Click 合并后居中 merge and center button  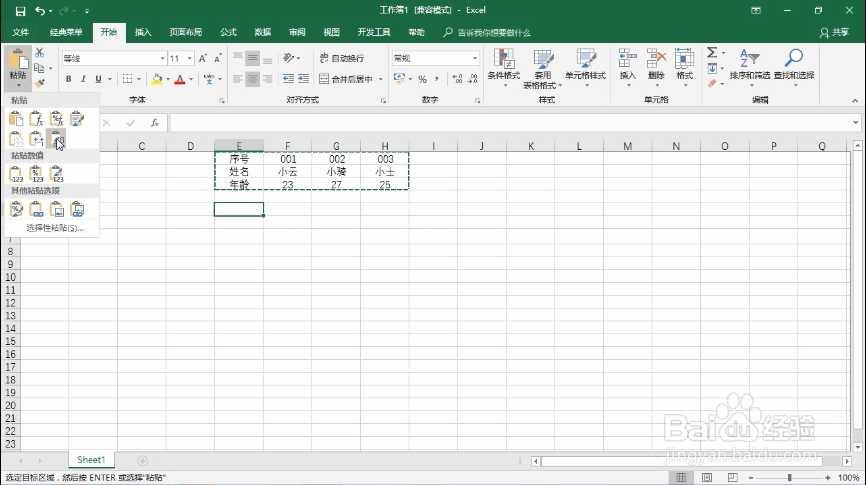click(346, 79)
